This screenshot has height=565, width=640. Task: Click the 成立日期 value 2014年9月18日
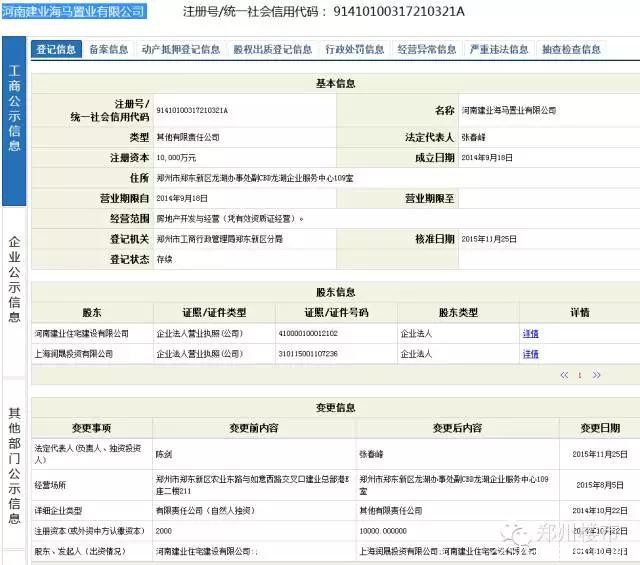pos(487,158)
